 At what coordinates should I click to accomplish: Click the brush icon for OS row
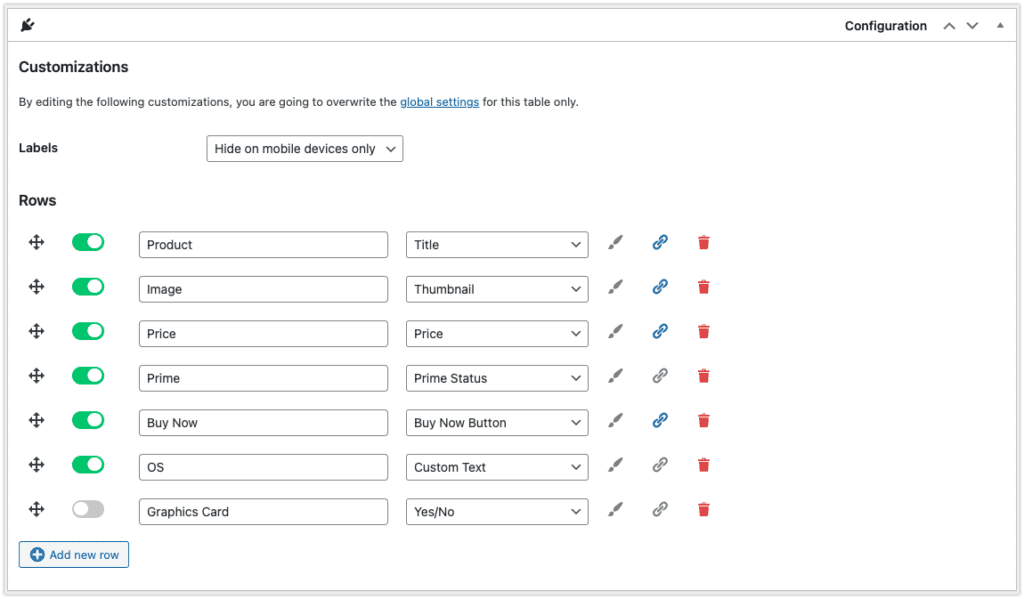pos(615,464)
